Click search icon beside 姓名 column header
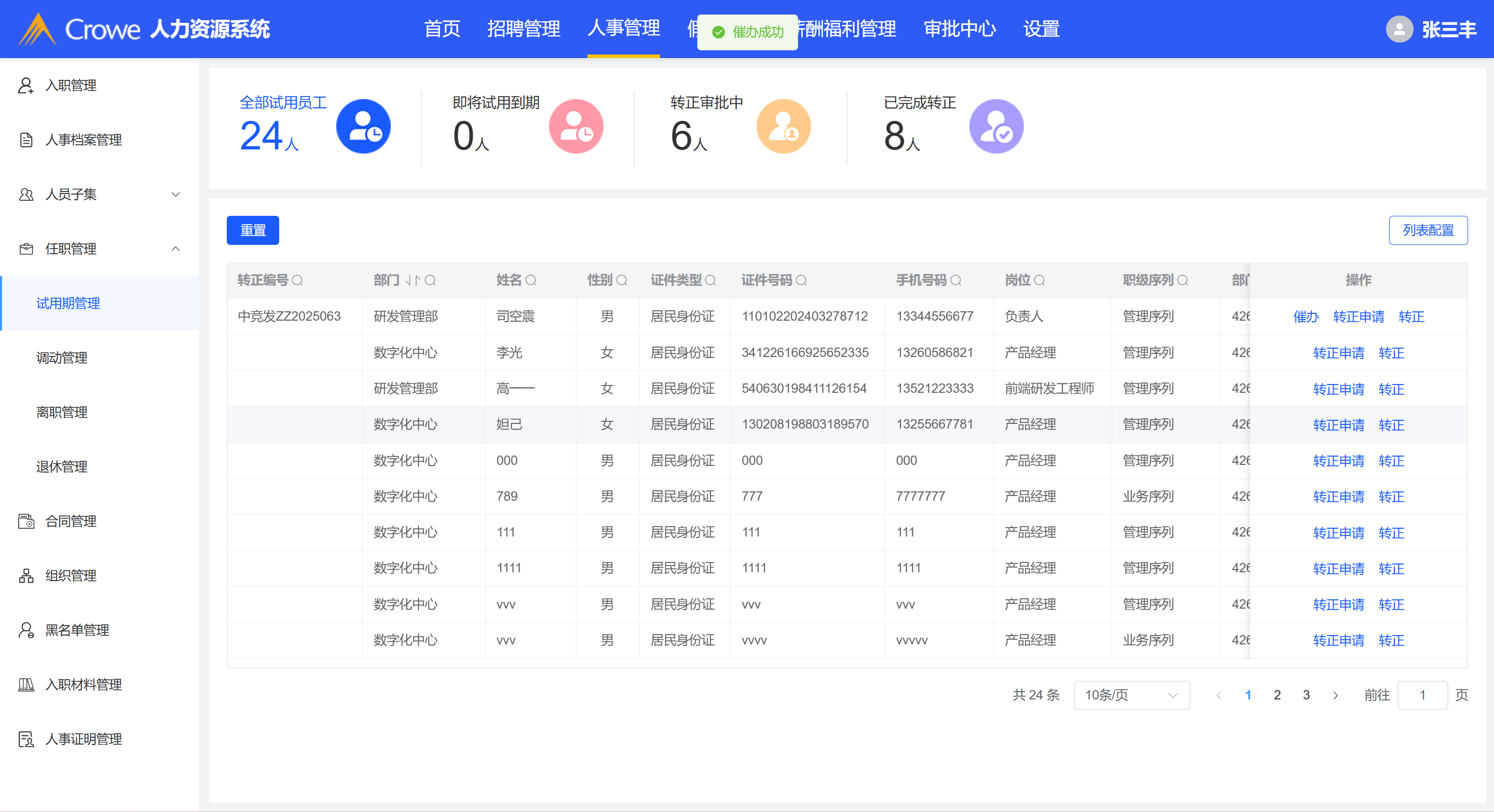 tap(531, 281)
